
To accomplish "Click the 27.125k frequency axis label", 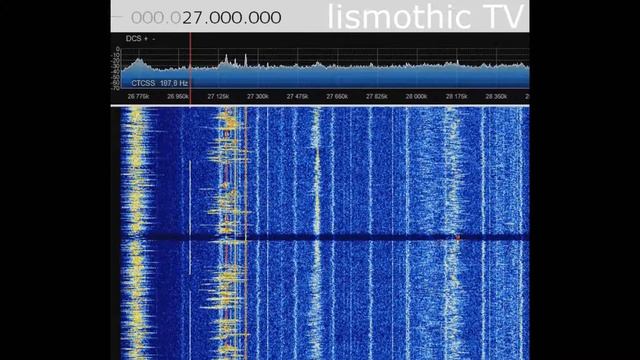I will [218, 97].
